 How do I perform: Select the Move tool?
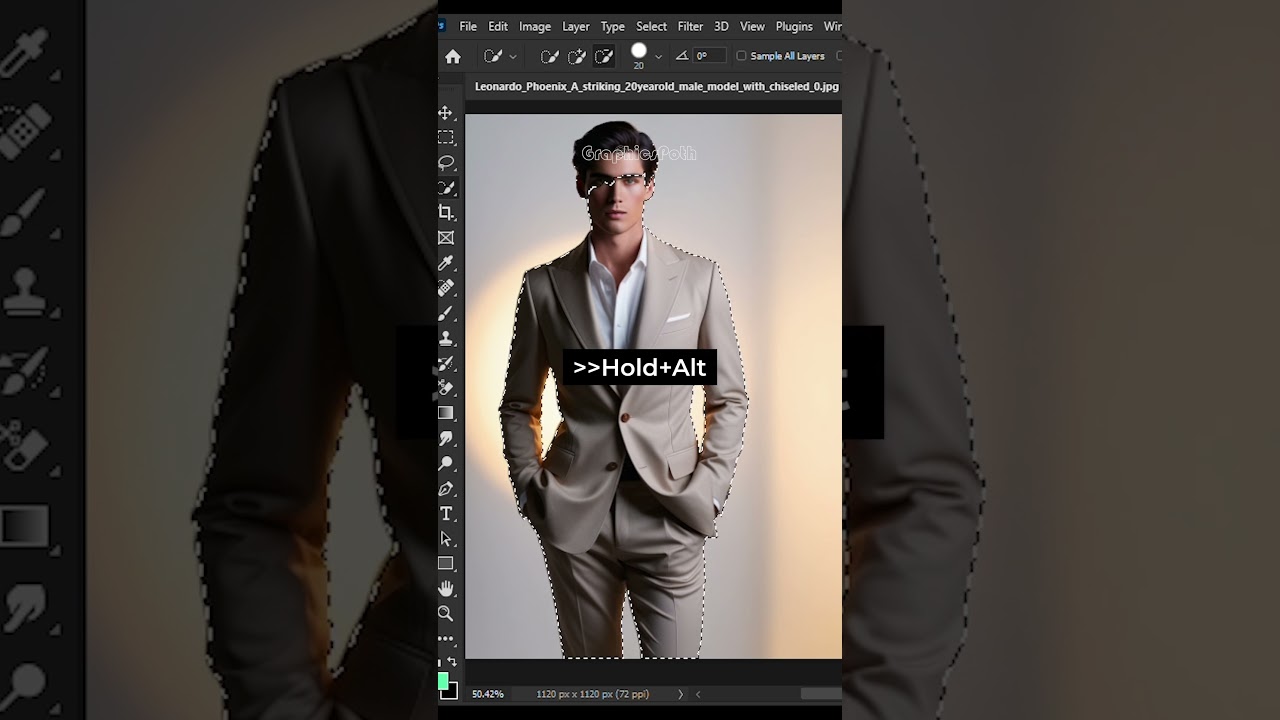[x=446, y=113]
